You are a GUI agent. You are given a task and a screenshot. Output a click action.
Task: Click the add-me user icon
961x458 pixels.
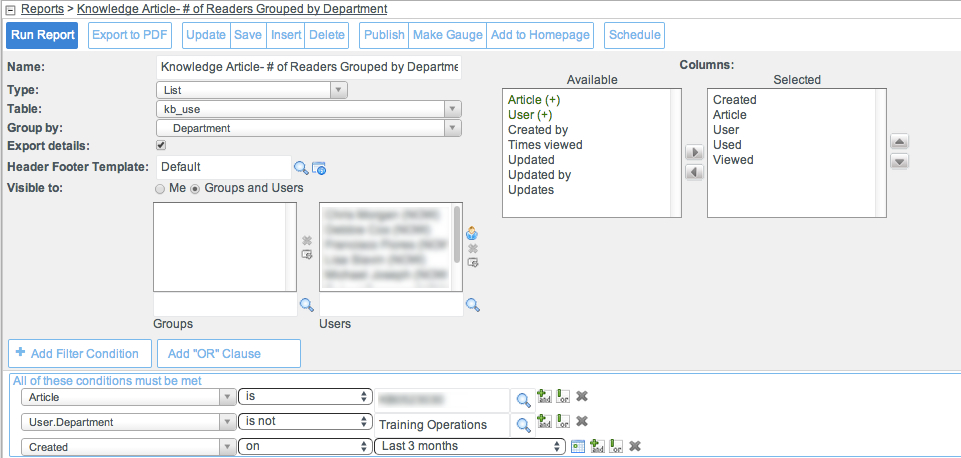coord(472,233)
